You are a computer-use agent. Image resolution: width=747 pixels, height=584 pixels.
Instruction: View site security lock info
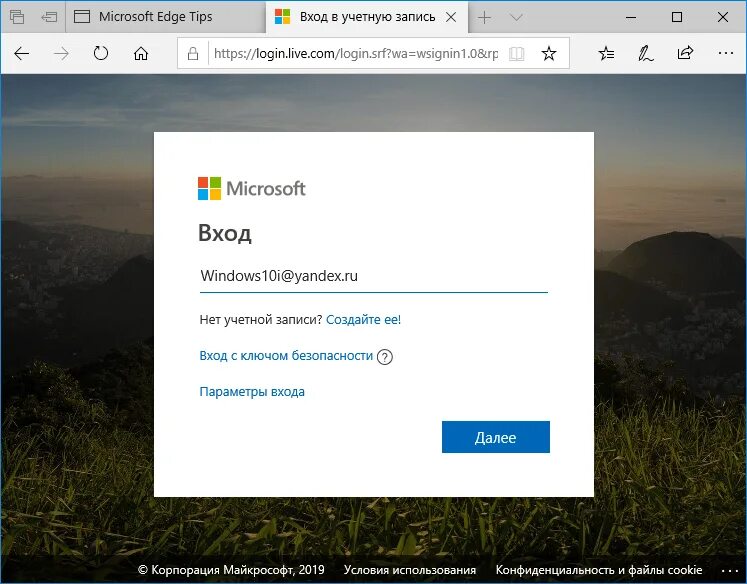tap(193, 53)
